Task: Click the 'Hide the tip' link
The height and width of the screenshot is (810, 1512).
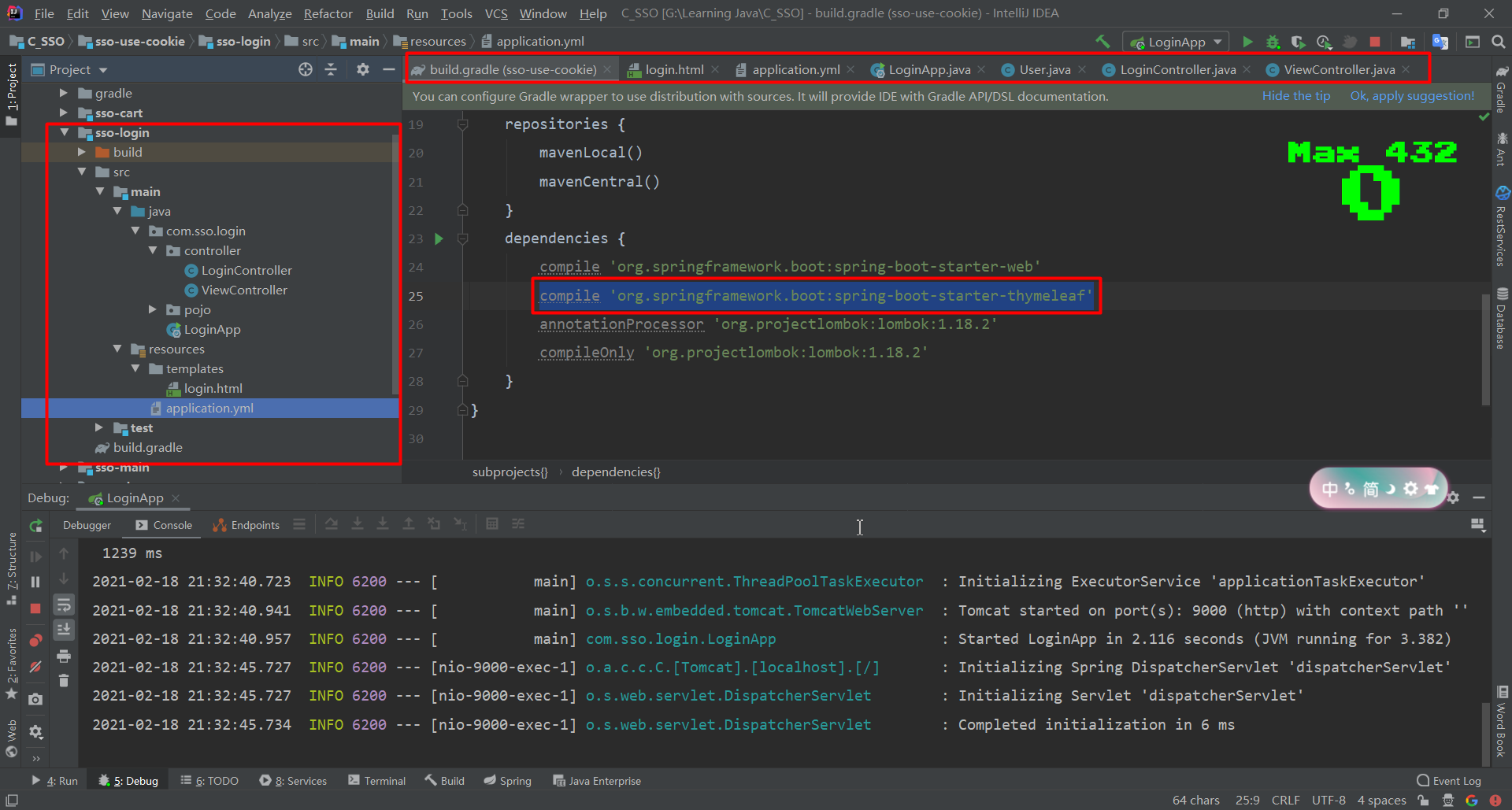Action: (x=1295, y=96)
